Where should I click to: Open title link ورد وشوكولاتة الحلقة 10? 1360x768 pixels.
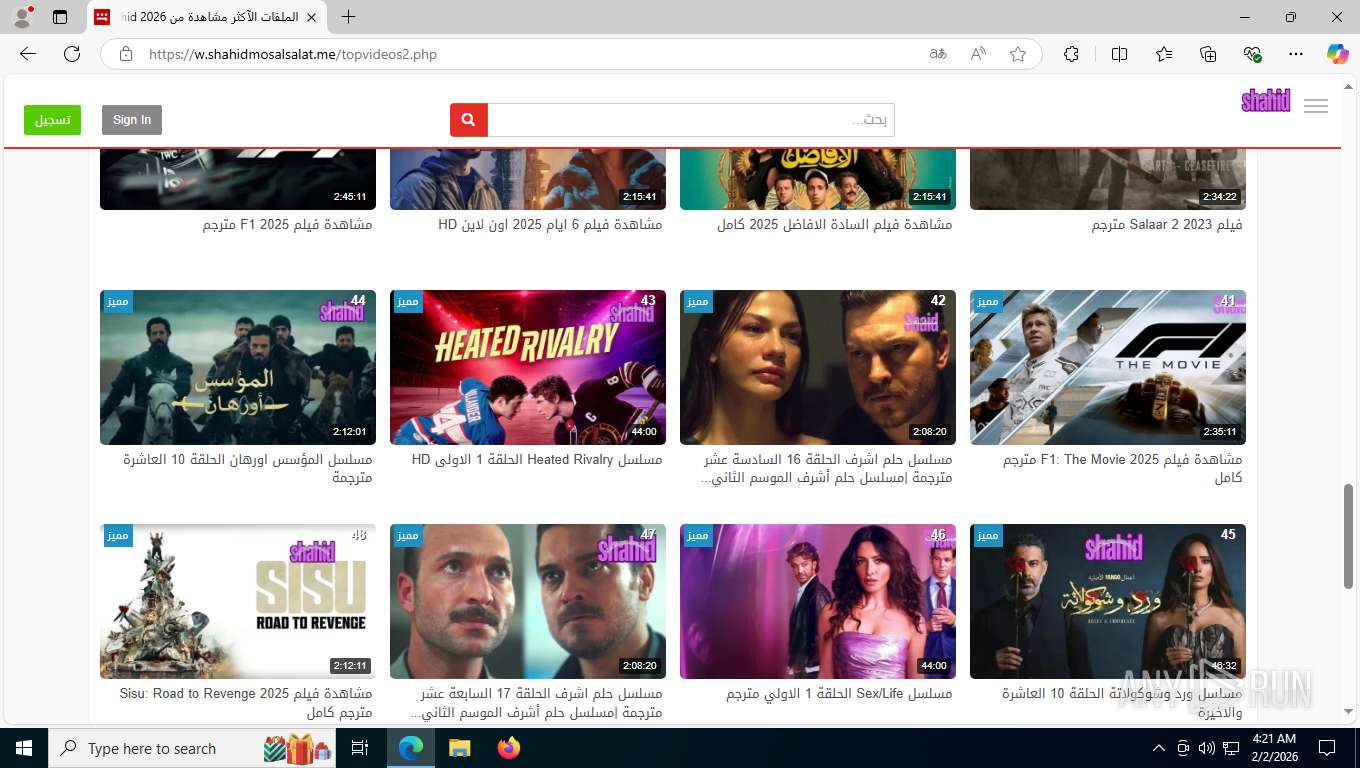click(1122, 702)
